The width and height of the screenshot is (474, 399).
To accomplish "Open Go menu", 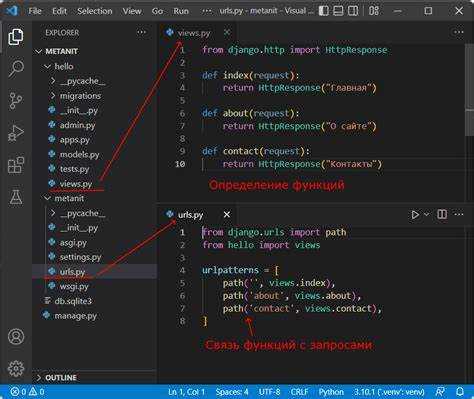I will click(x=157, y=11).
